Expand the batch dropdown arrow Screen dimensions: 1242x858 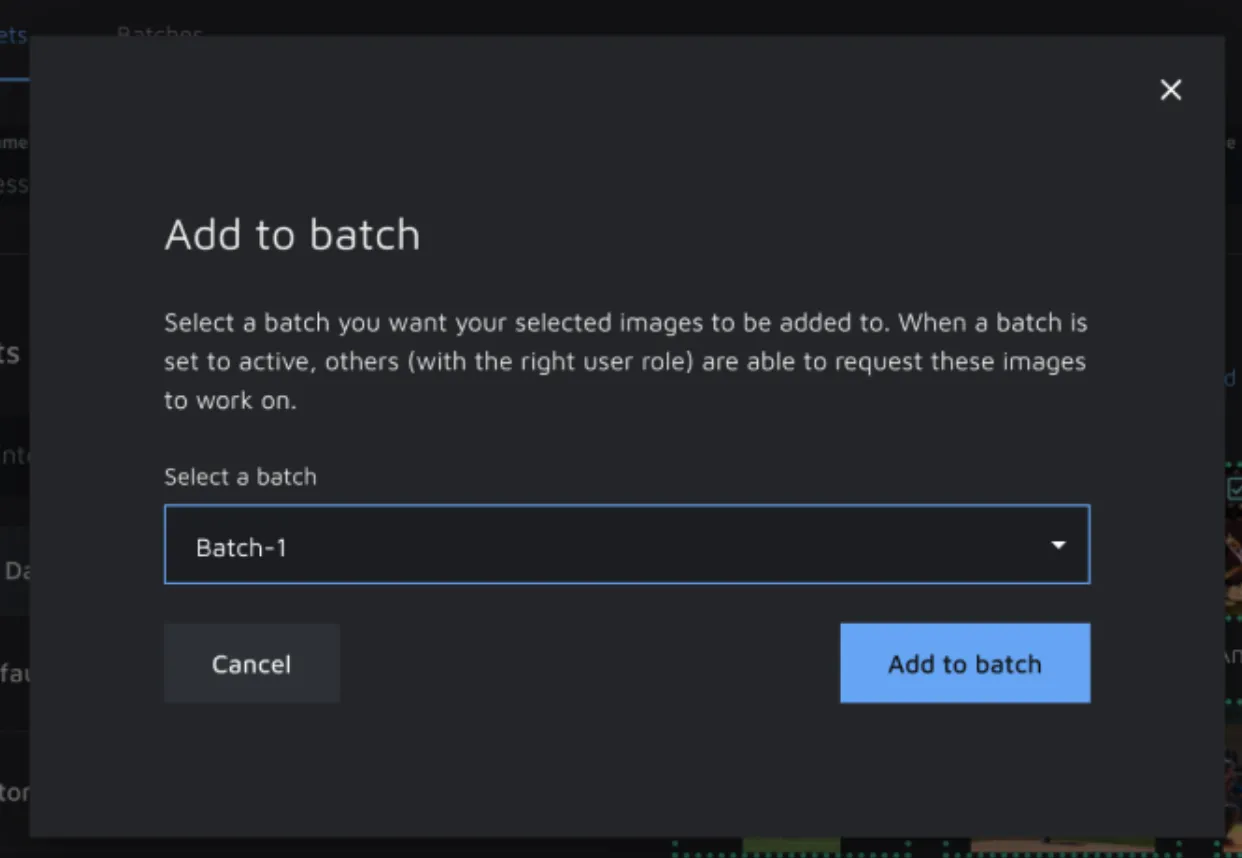(x=1057, y=545)
